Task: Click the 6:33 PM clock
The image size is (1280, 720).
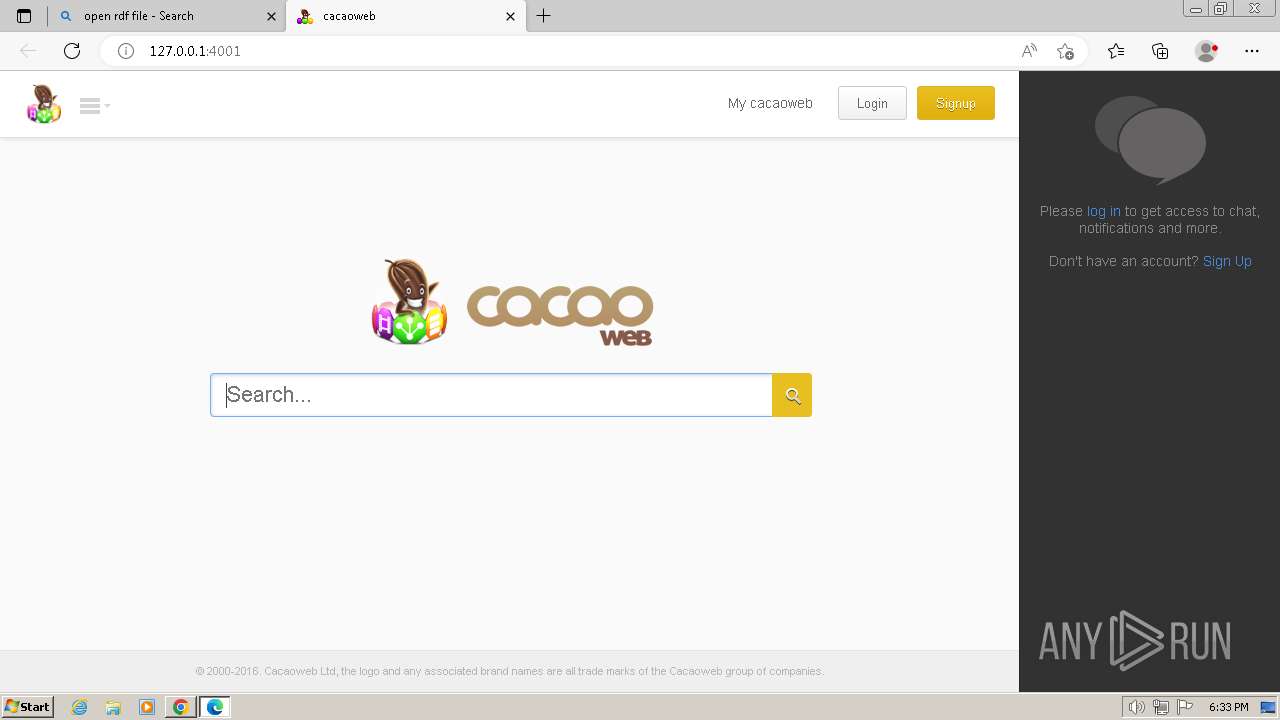Action: pyautogui.click(x=1228, y=707)
